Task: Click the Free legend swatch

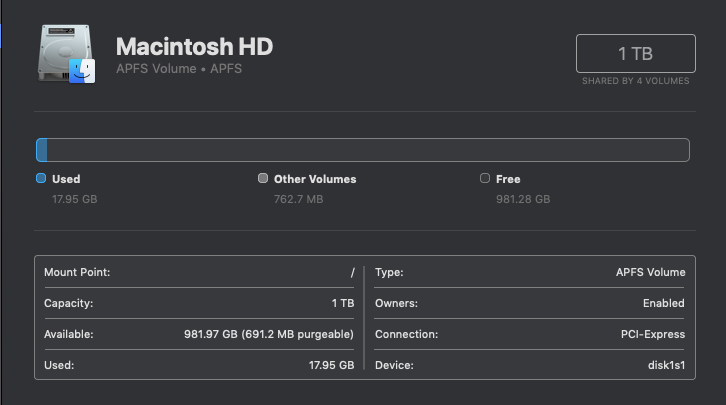Action: pos(485,178)
